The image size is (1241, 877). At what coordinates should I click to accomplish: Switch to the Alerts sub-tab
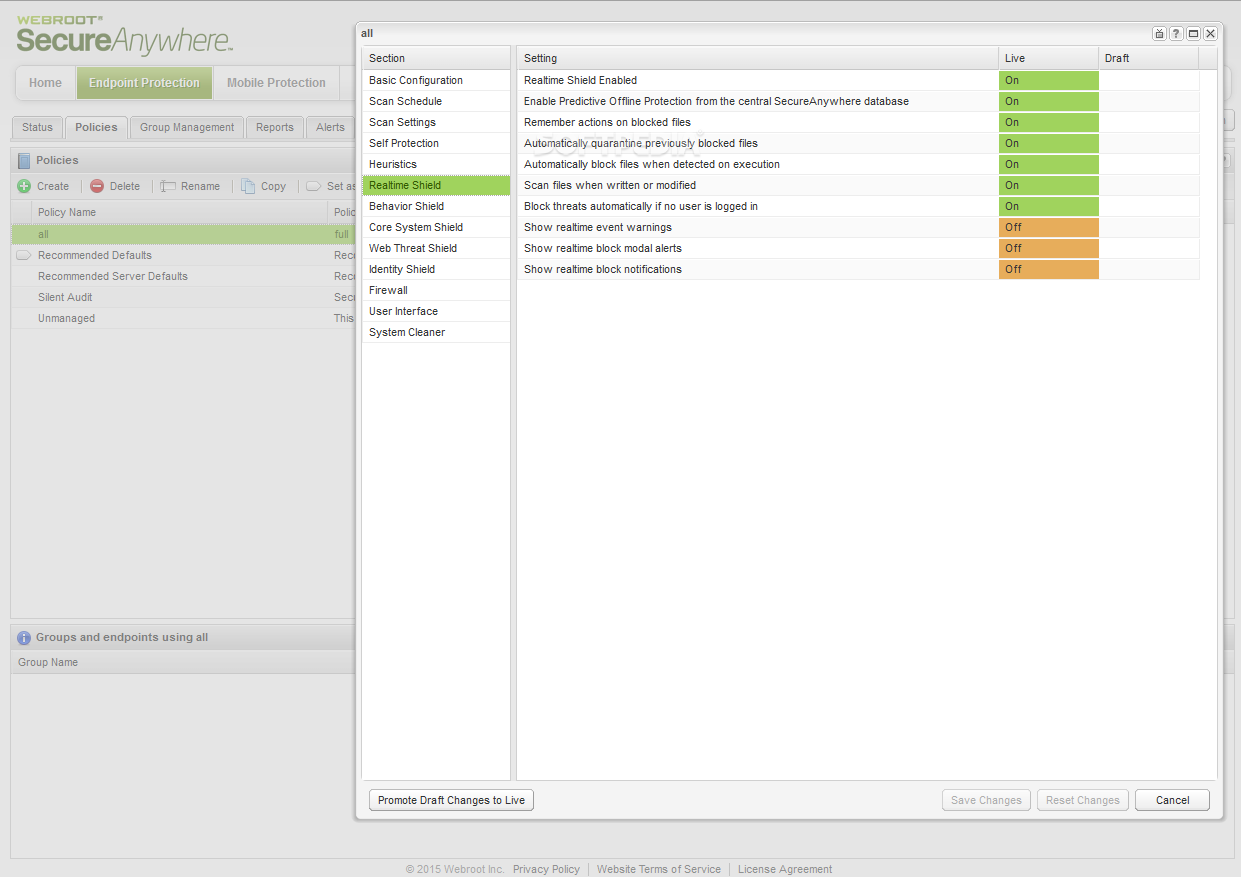point(330,127)
